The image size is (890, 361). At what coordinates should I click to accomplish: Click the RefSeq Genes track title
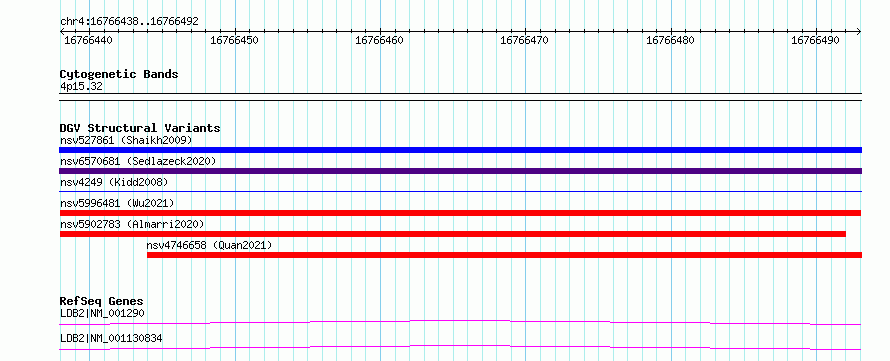coord(102,301)
